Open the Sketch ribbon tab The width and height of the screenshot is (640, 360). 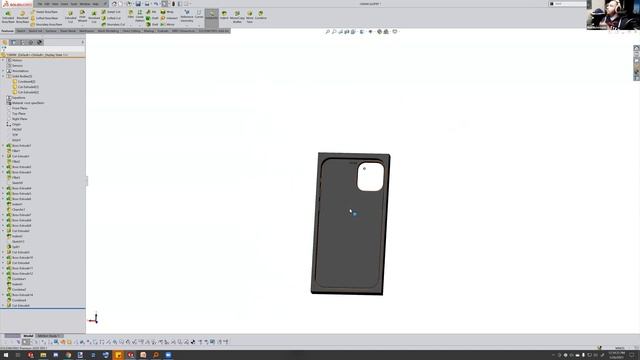pos(21,31)
